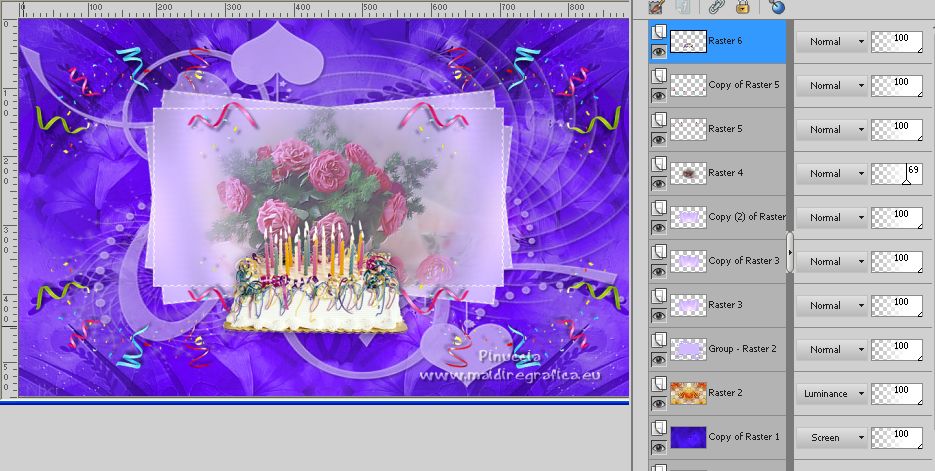Image resolution: width=935 pixels, height=471 pixels.
Task: Hide the Group - Raster 2 layer
Action: [x=658, y=360]
